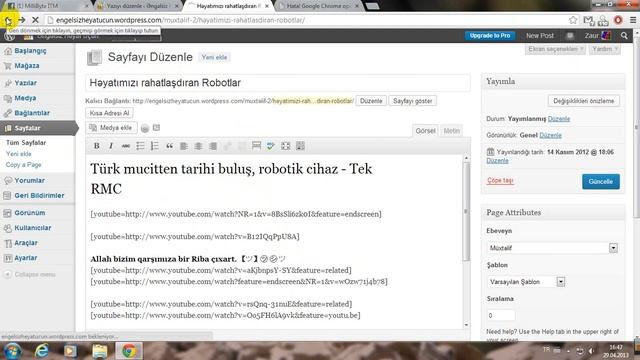Expand the Yardım help tab

click(x=604, y=49)
